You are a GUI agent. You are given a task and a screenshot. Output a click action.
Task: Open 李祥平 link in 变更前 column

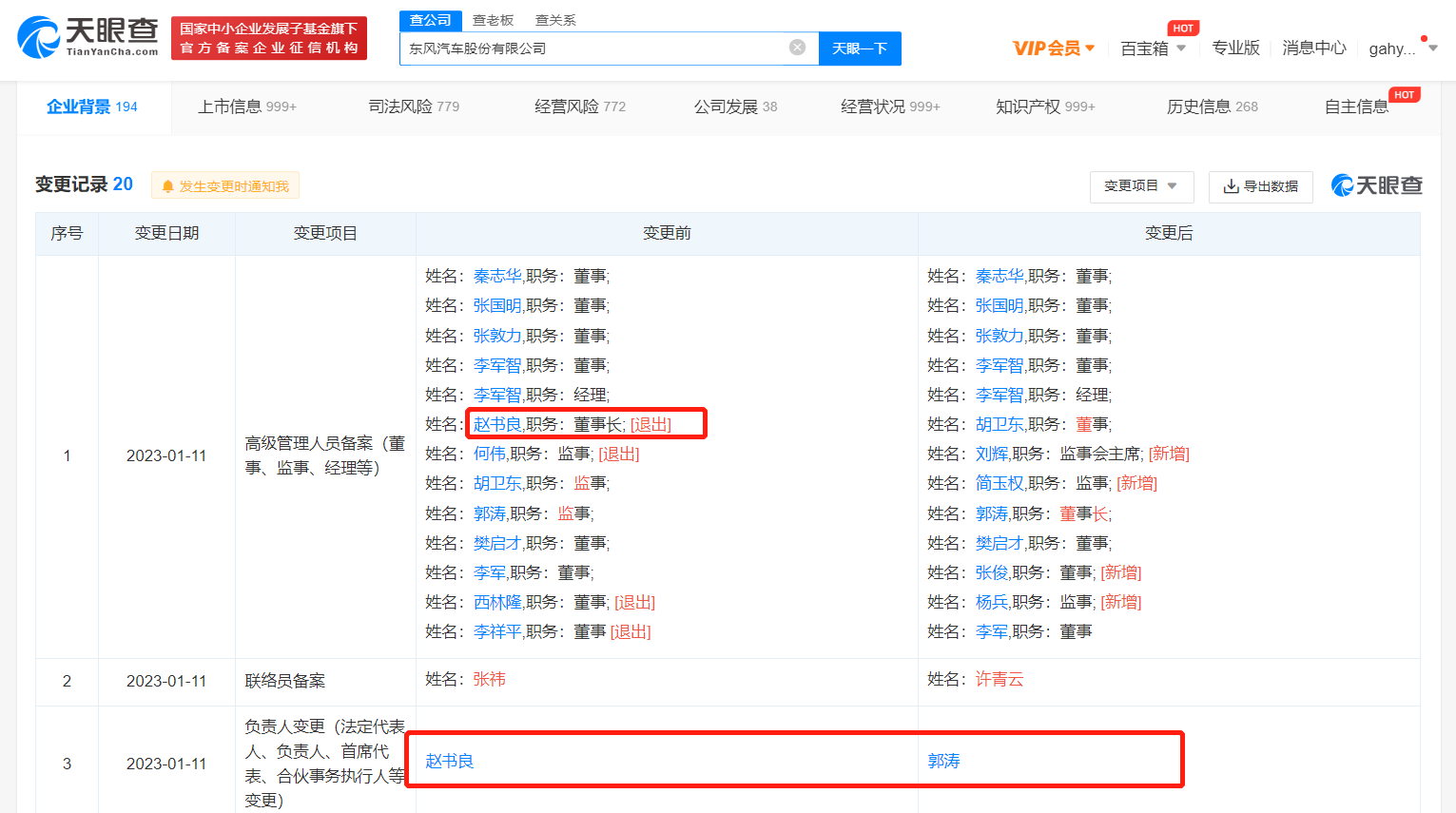[497, 631]
